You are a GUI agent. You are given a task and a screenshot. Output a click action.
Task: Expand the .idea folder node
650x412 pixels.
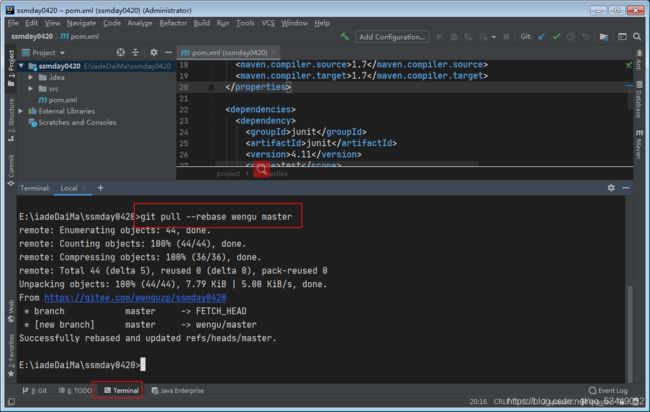click(x=31, y=77)
